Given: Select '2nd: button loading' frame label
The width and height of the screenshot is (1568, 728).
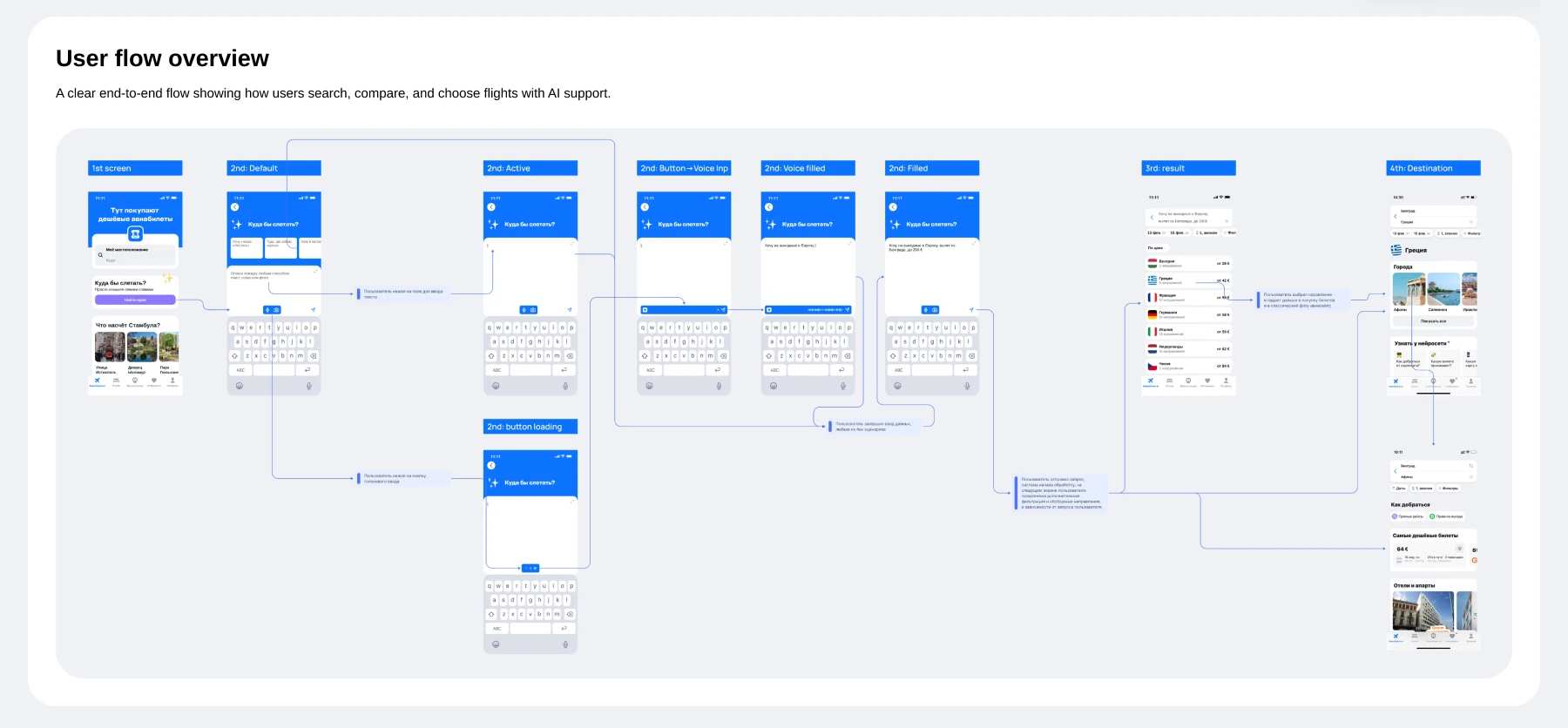Looking at the screenshot, I should click(x=530, y=427).
